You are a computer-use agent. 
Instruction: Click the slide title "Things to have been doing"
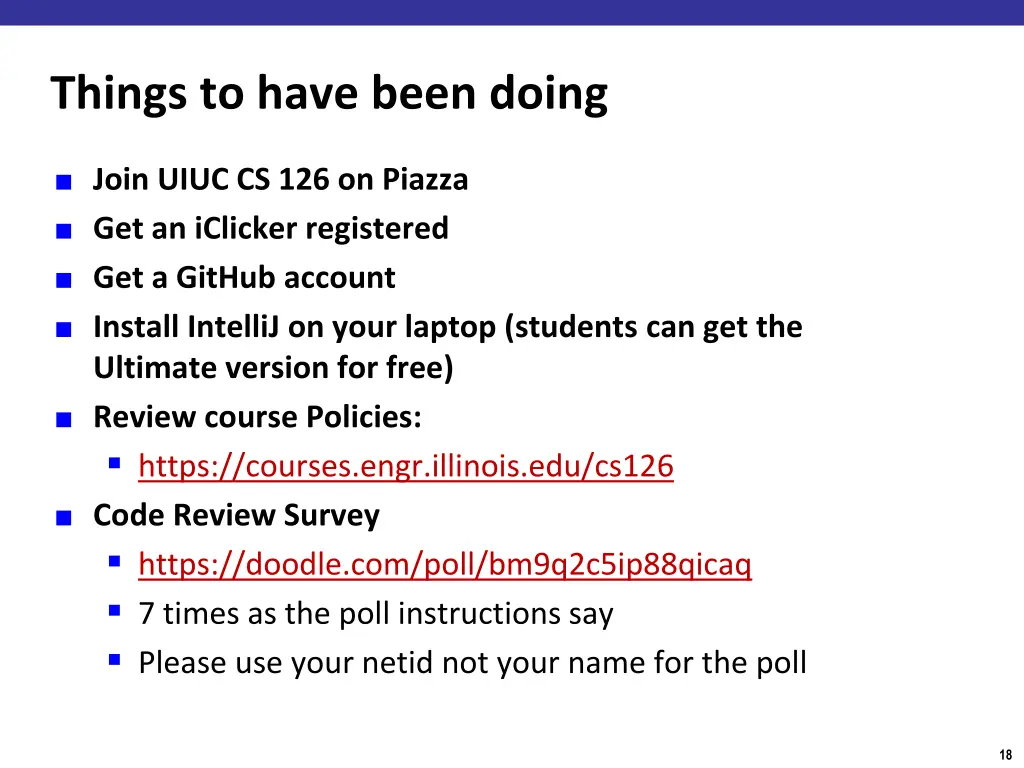pos(329,95)
